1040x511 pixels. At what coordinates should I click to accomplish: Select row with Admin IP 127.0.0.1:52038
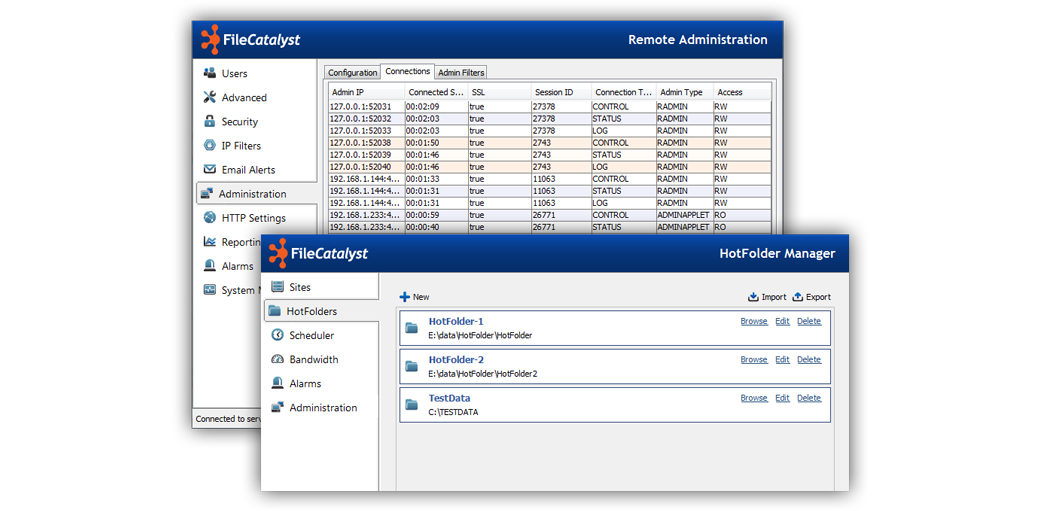[550, 143]
